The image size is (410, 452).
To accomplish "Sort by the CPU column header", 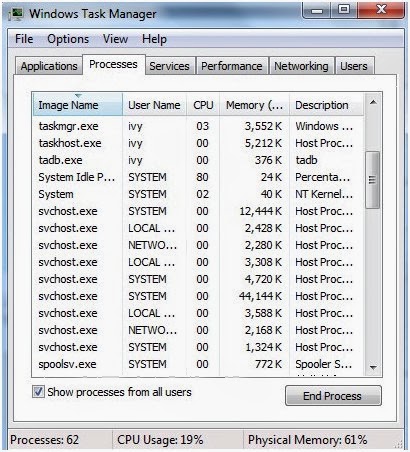I will pyautogui.click(x=203, y=105).
